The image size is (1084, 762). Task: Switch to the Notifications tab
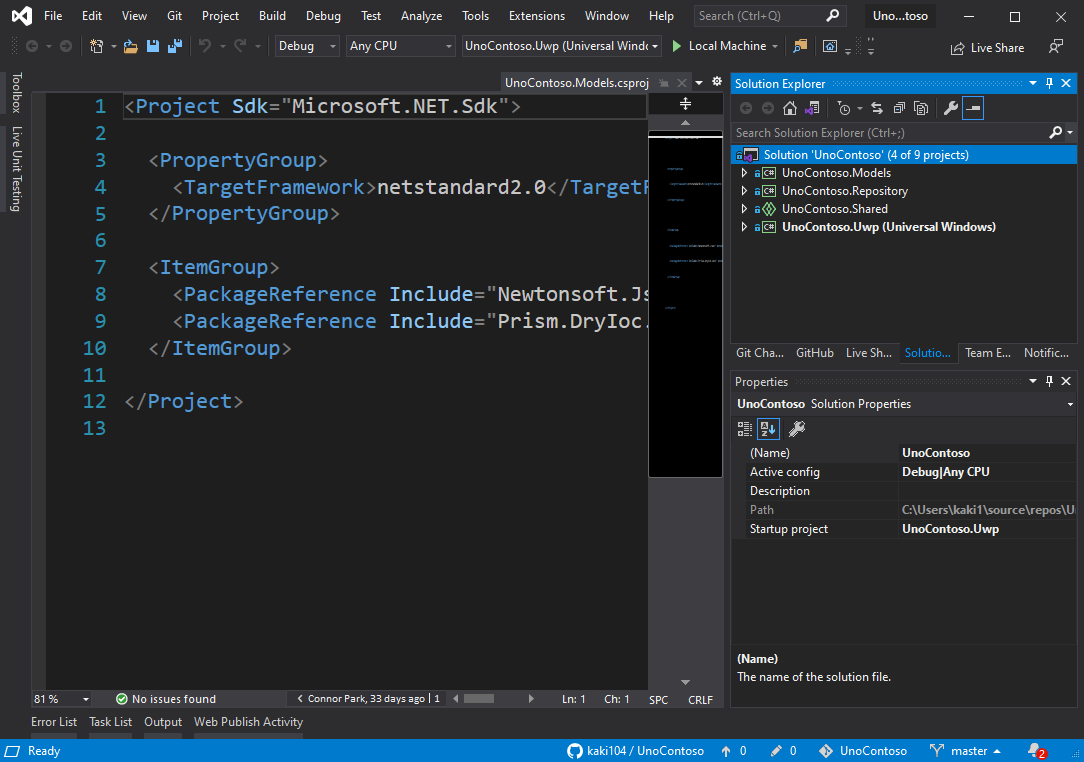(1046, 353)
